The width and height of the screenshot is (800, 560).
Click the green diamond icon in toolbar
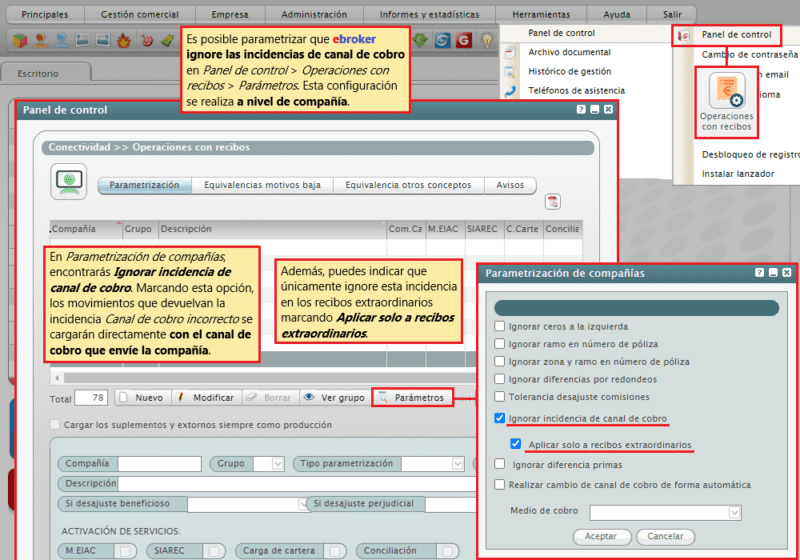[x=420, y=40]
